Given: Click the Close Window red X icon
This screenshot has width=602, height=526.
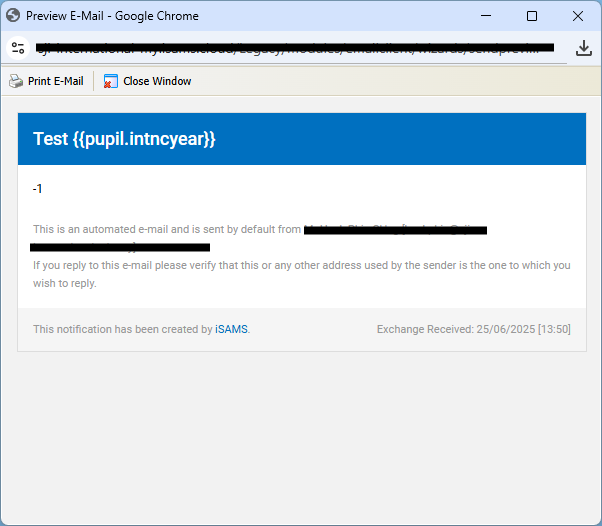Looking at the screenshot, I should [x=111, y=81].
